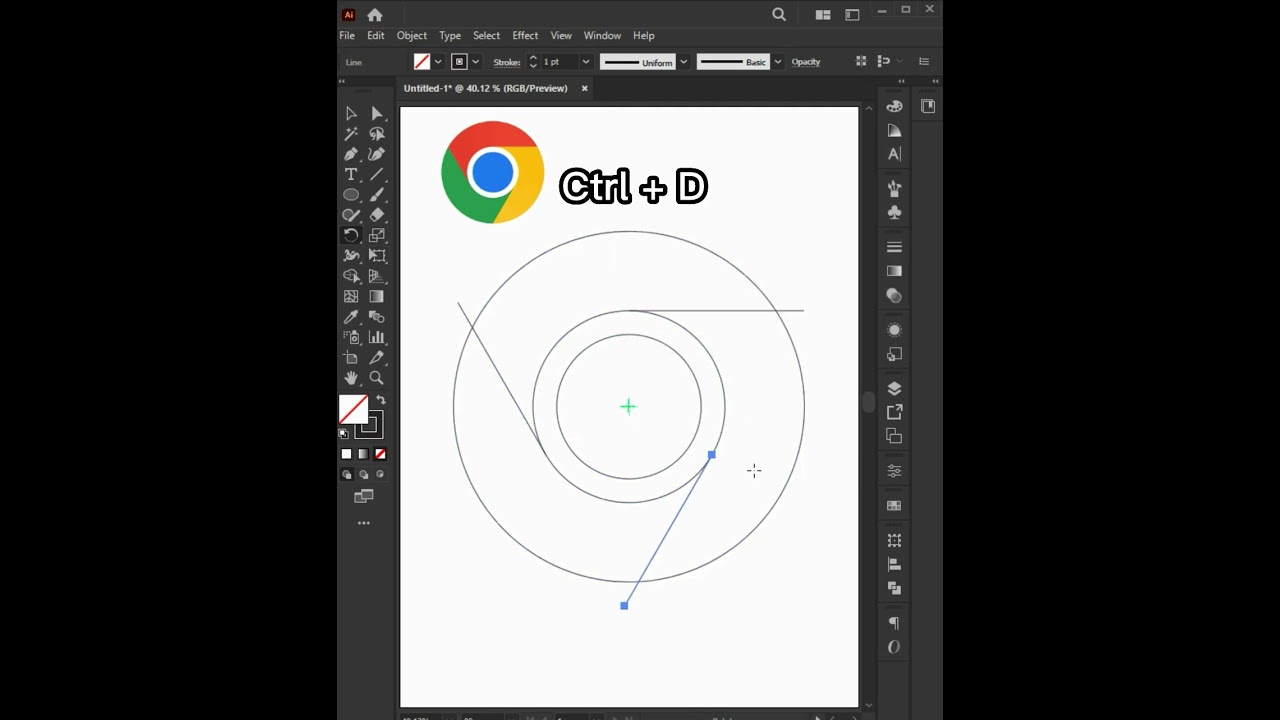
Task: Select the Scale tool
Action: pyautogui.click(x=377, y=236)
